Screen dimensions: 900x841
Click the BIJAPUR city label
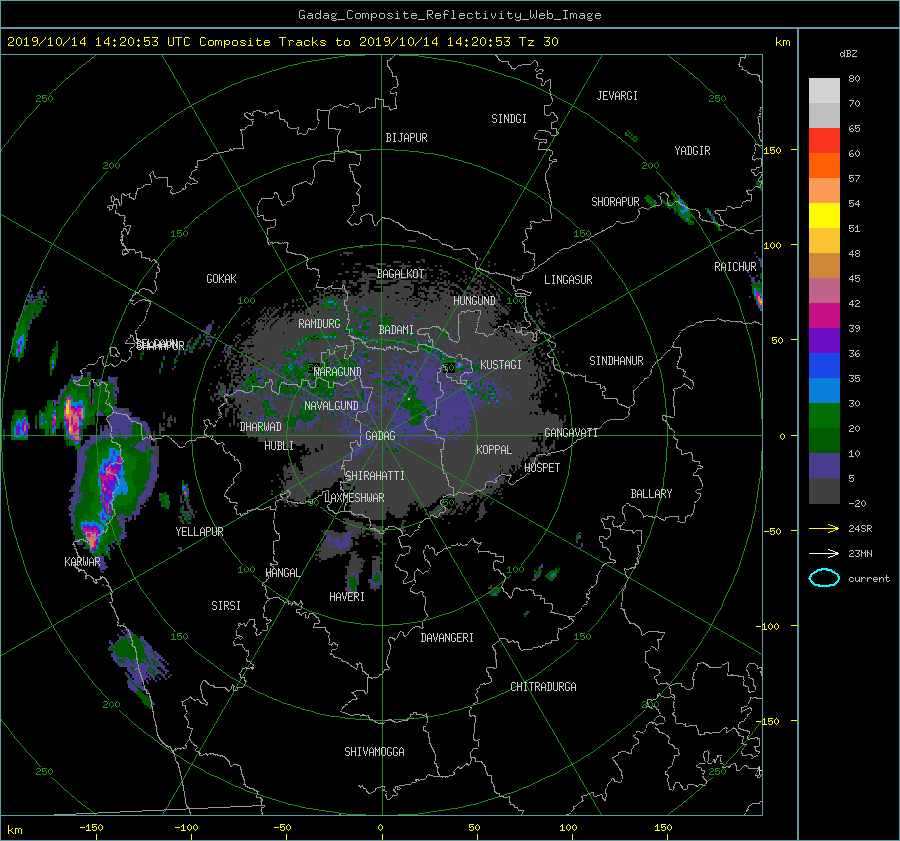pyautogui.click(x=406, y=138)
